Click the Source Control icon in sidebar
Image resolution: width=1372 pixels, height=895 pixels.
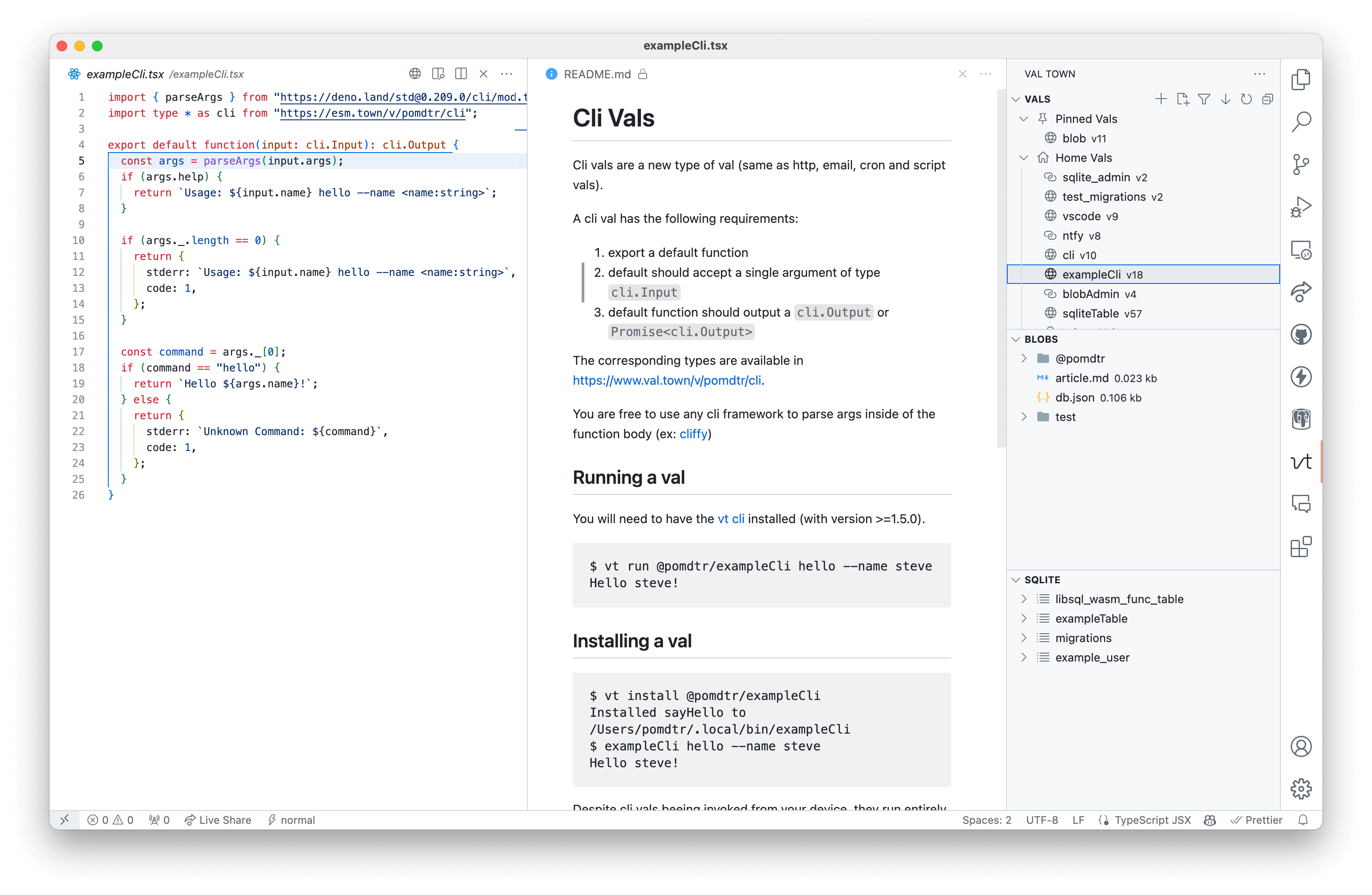(x=1300, y=163)
